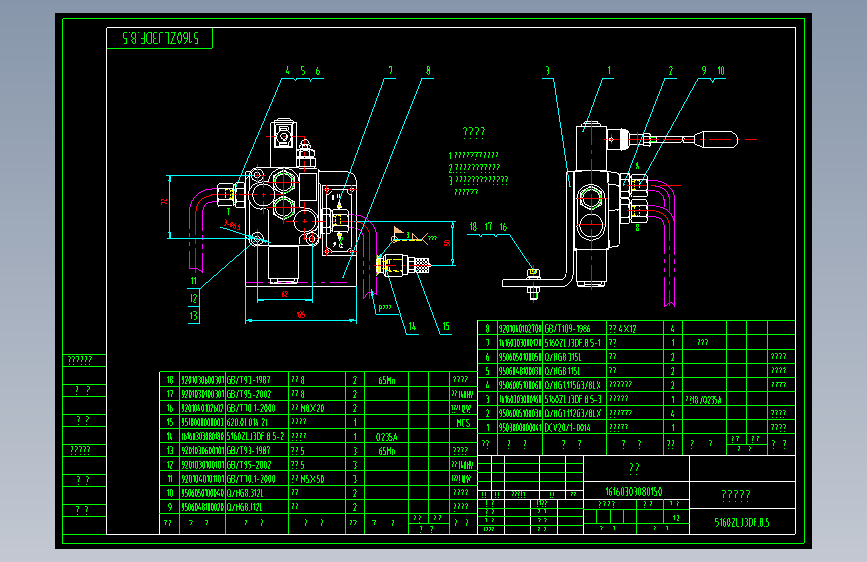Click balloon callout 18 near bracket bolt
The image size is (867, 562).
[473, 227]
